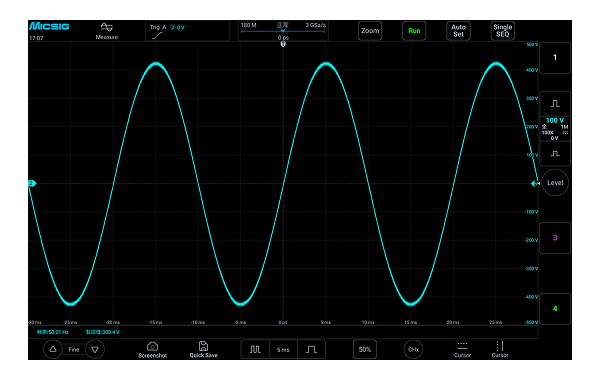Click the 17:07 clock display
Image resolution: width=600 pixels, height=380 pixels.
36,38
